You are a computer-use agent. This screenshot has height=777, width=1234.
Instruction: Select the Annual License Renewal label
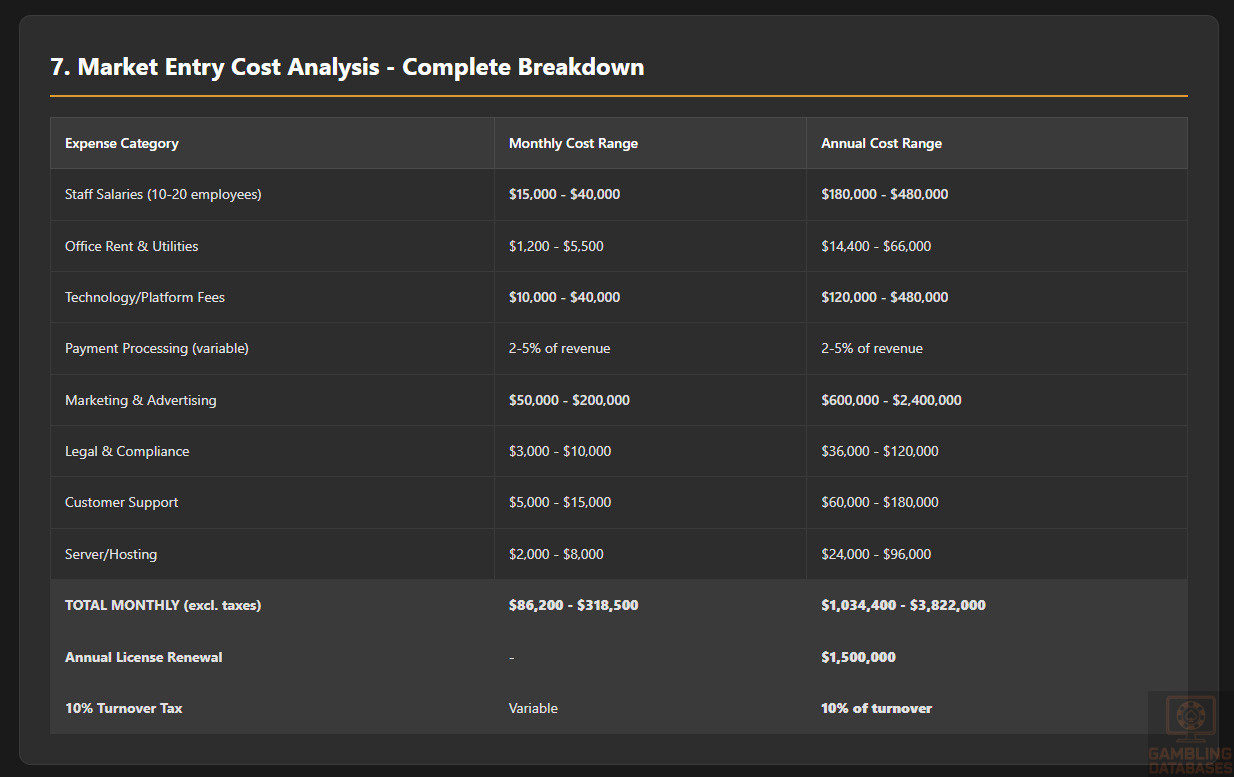coord(143,657)
